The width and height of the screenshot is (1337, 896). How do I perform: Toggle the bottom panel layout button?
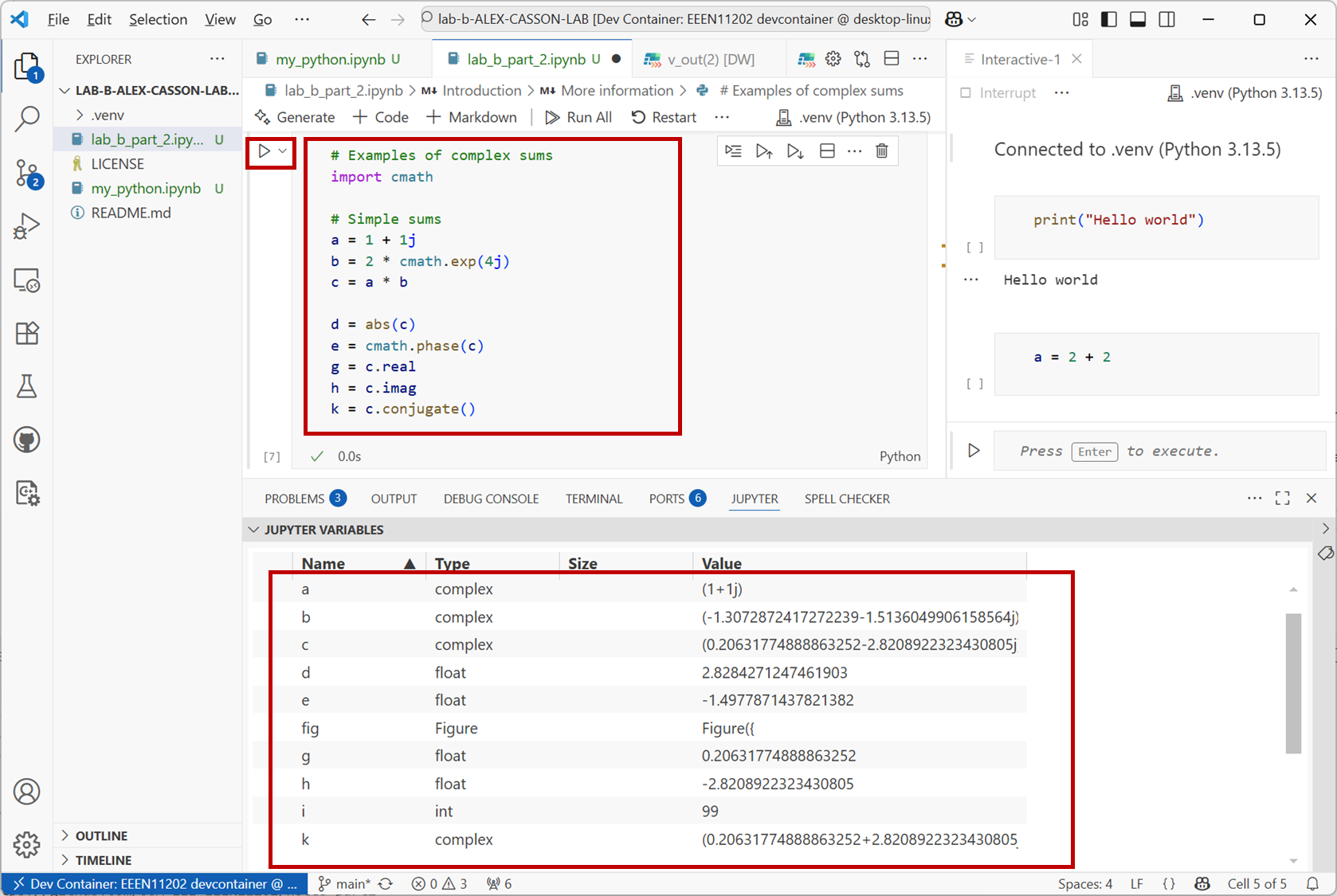point(1138,19)
